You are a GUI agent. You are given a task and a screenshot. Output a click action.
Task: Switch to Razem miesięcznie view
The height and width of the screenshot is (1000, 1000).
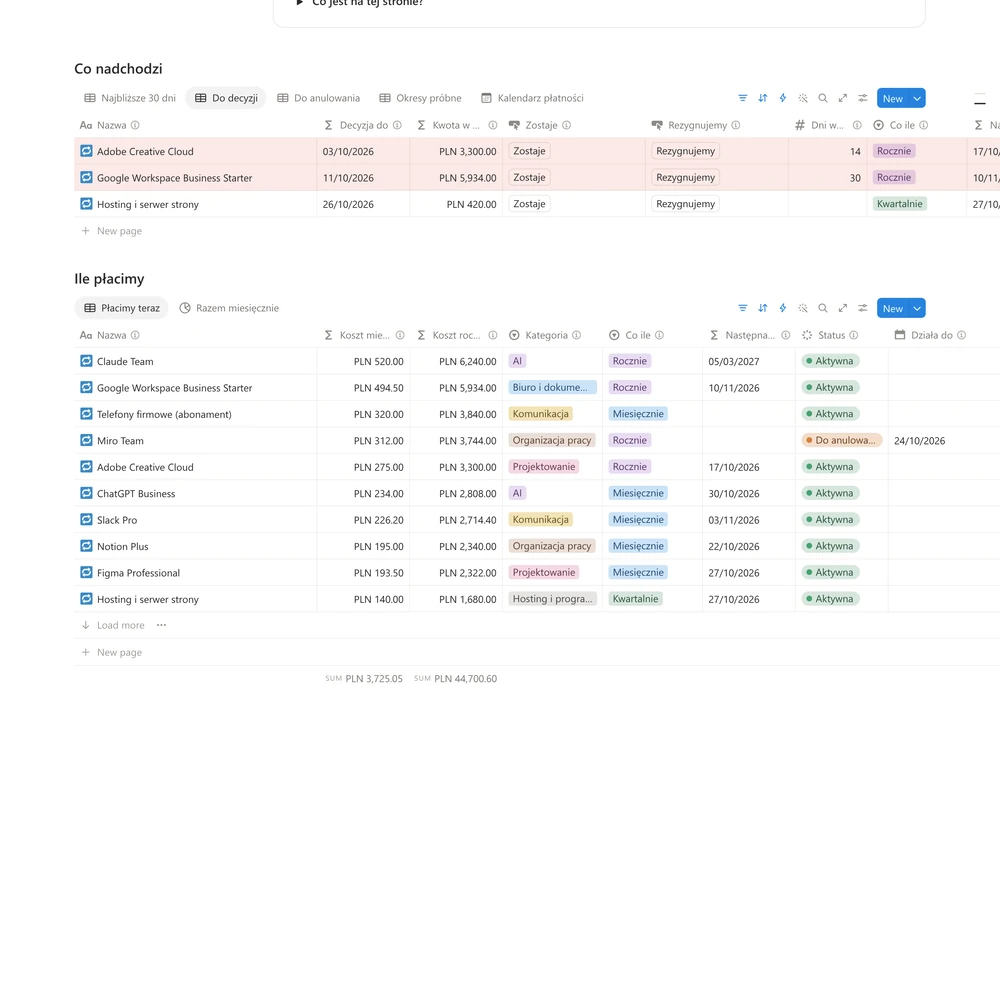coord(229,308)
